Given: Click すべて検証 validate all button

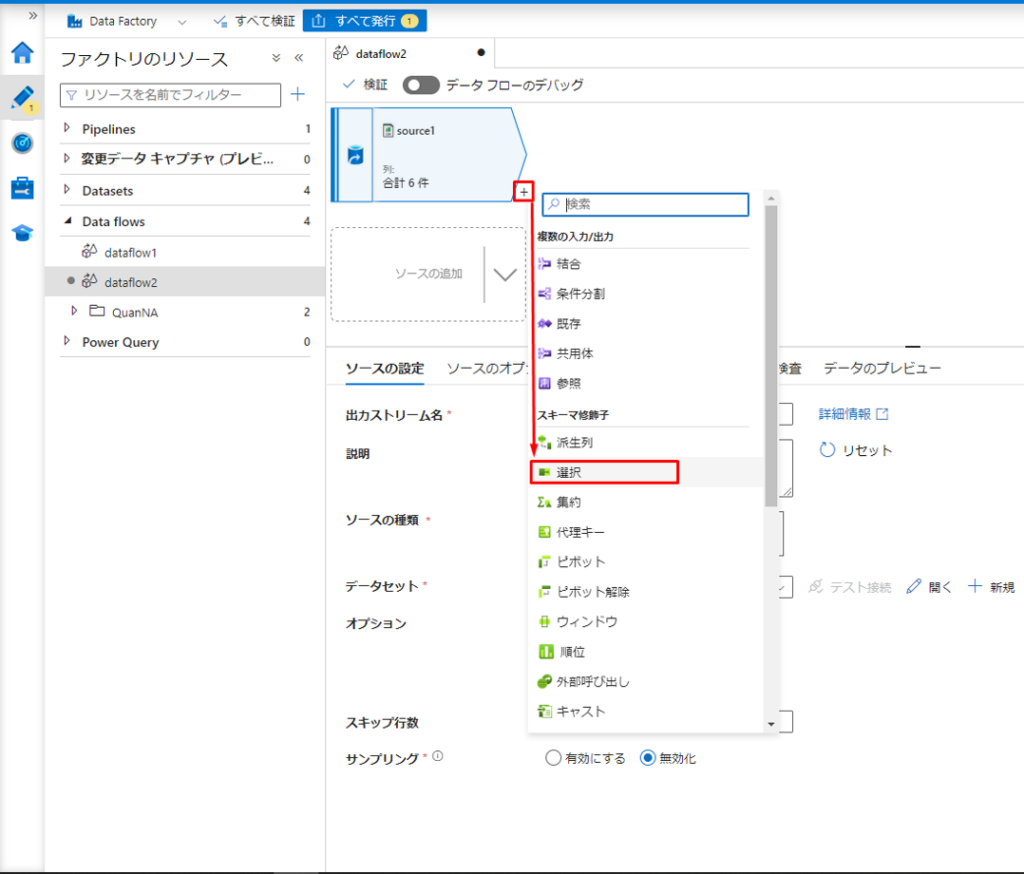Looking at the screenshot, I should click(255, 21).
